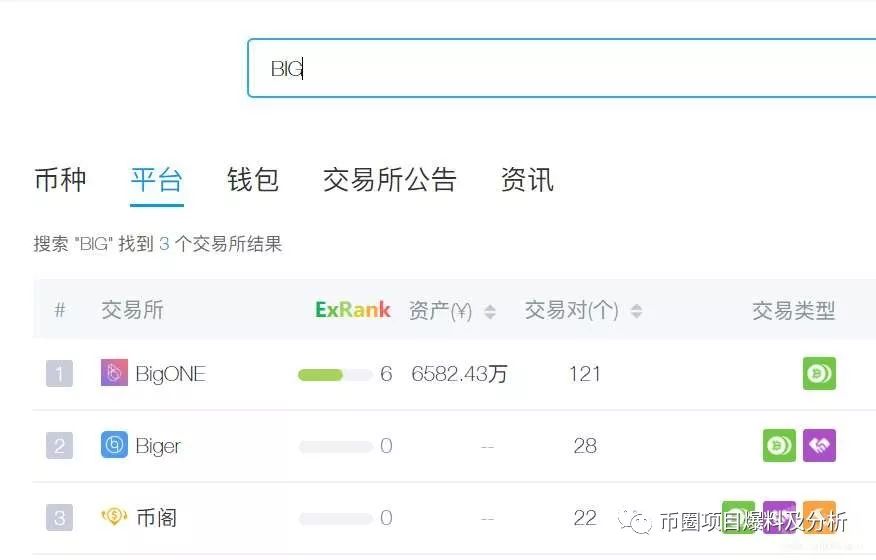
Task: Click the BigONE ExRank progress bar
Action: point(335,374)
